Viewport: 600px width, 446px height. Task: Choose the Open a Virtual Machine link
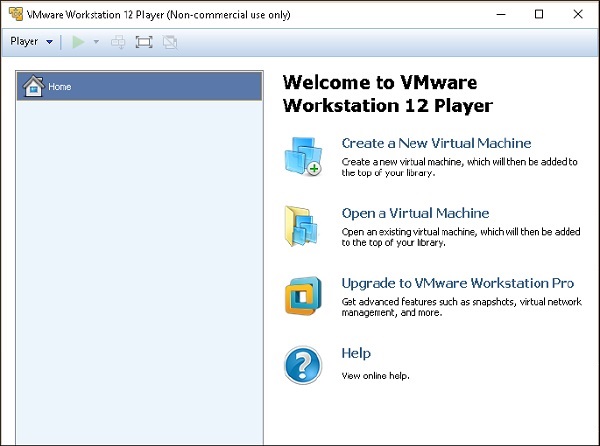[415, 213]
